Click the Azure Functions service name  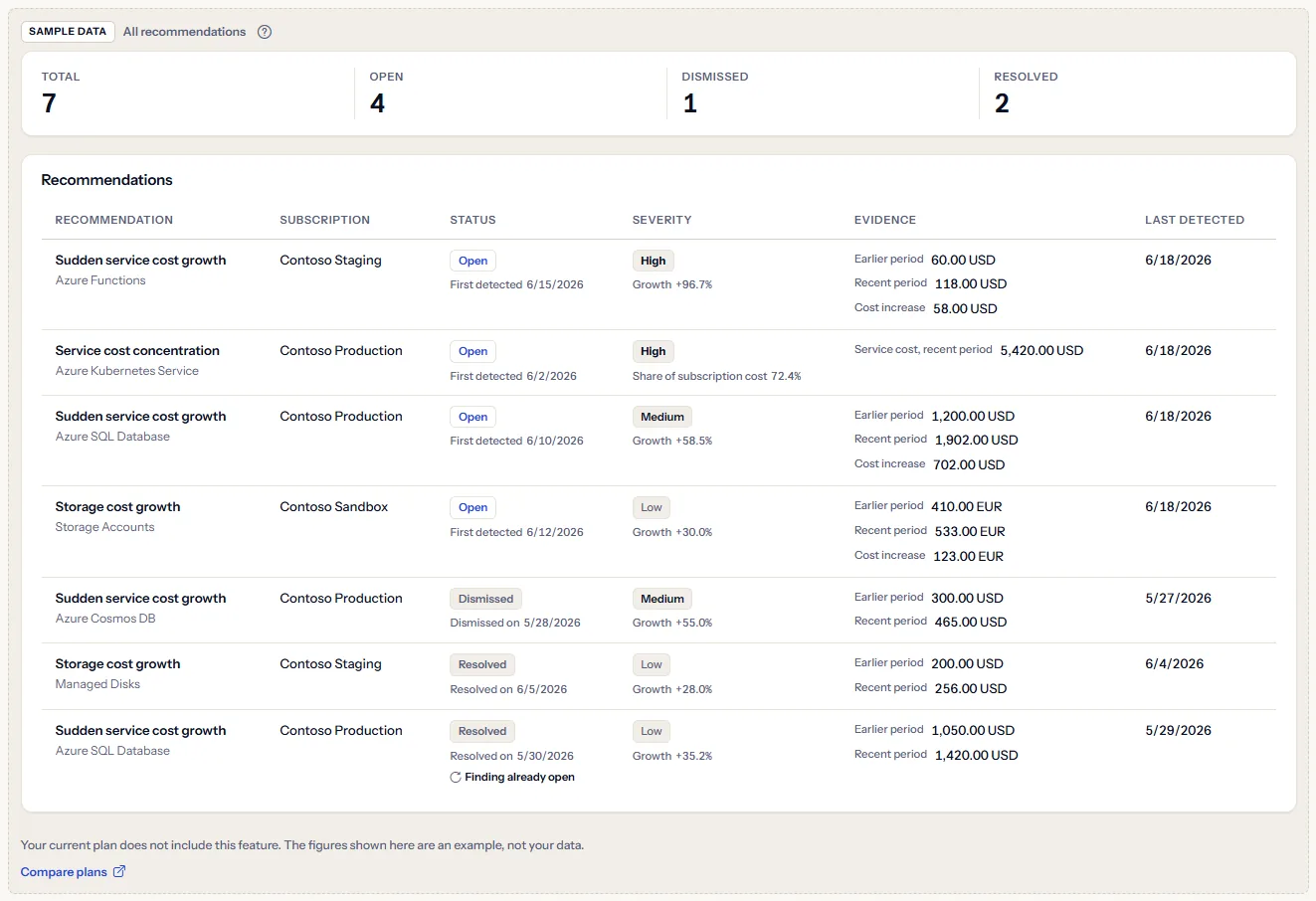[x=100, y=280]
